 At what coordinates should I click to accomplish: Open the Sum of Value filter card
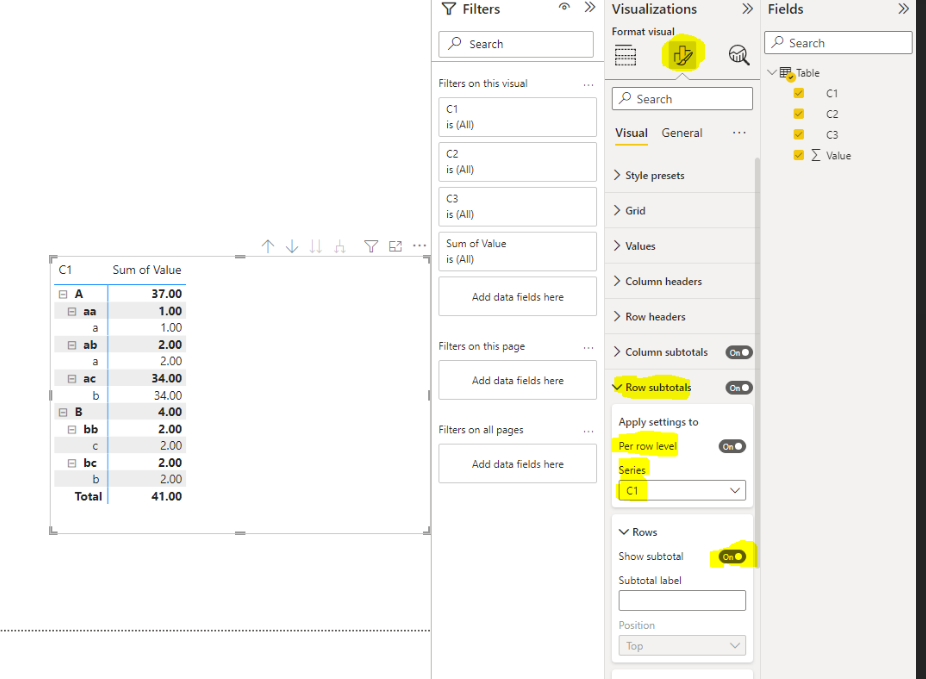pyautogui.click(x=517, y=252)
